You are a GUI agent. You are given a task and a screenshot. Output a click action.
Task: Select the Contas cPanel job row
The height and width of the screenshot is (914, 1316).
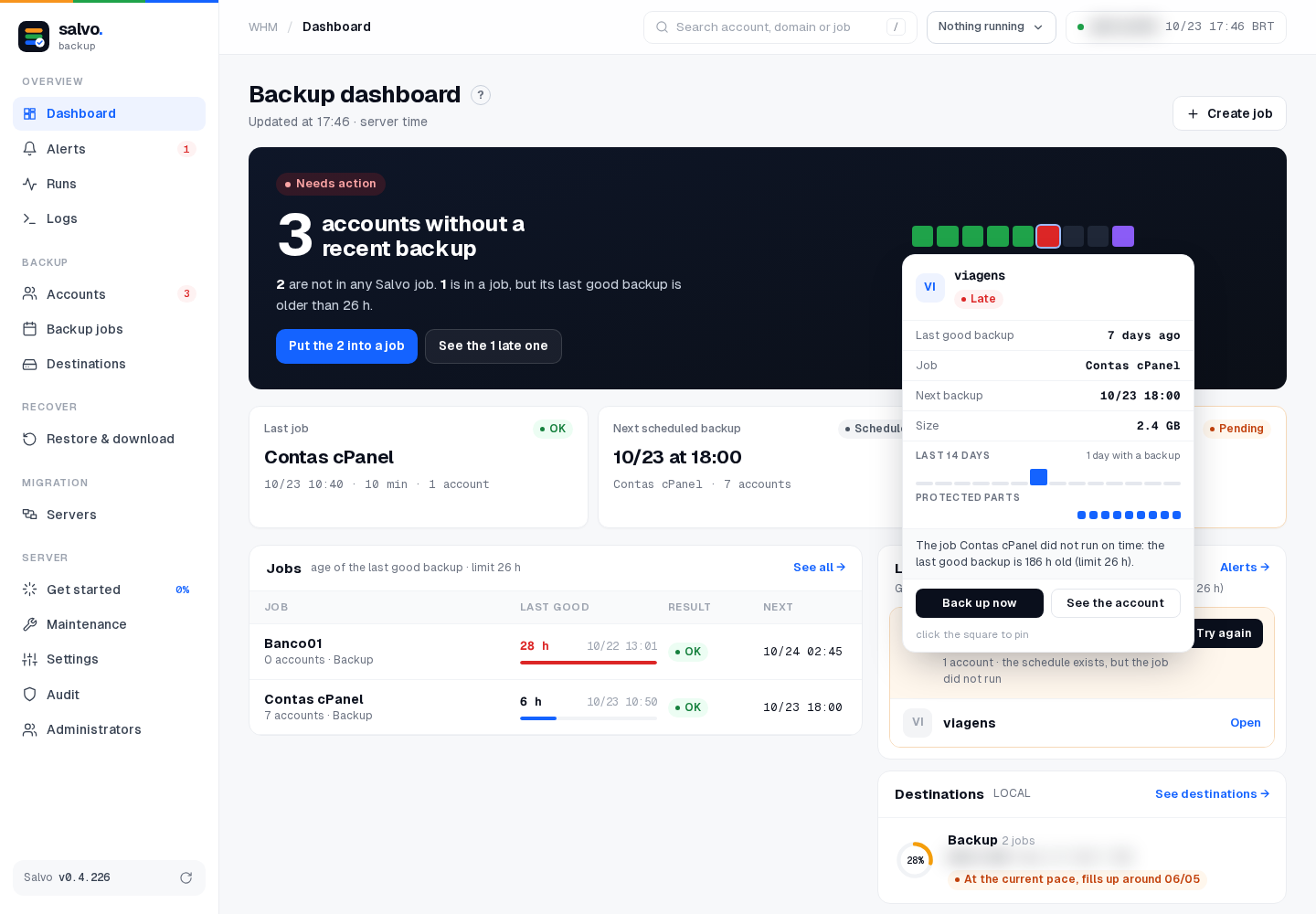[556, 707]
